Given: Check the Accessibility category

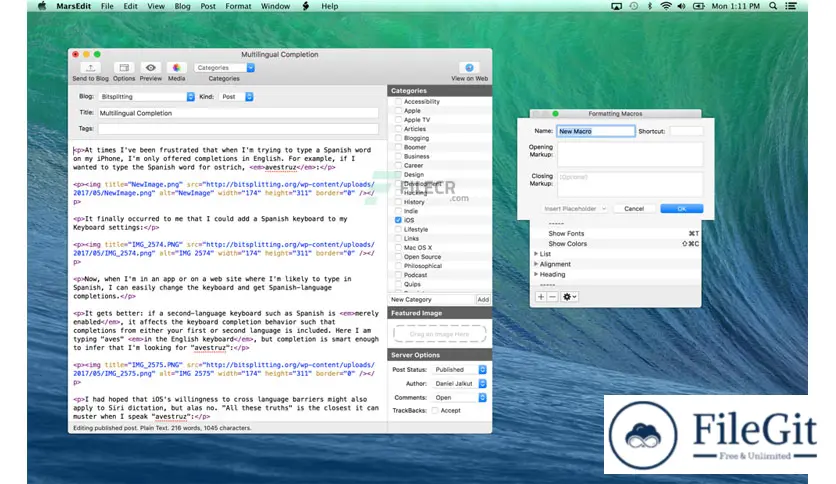Looking at the screenshot, I should click(398, 101).
